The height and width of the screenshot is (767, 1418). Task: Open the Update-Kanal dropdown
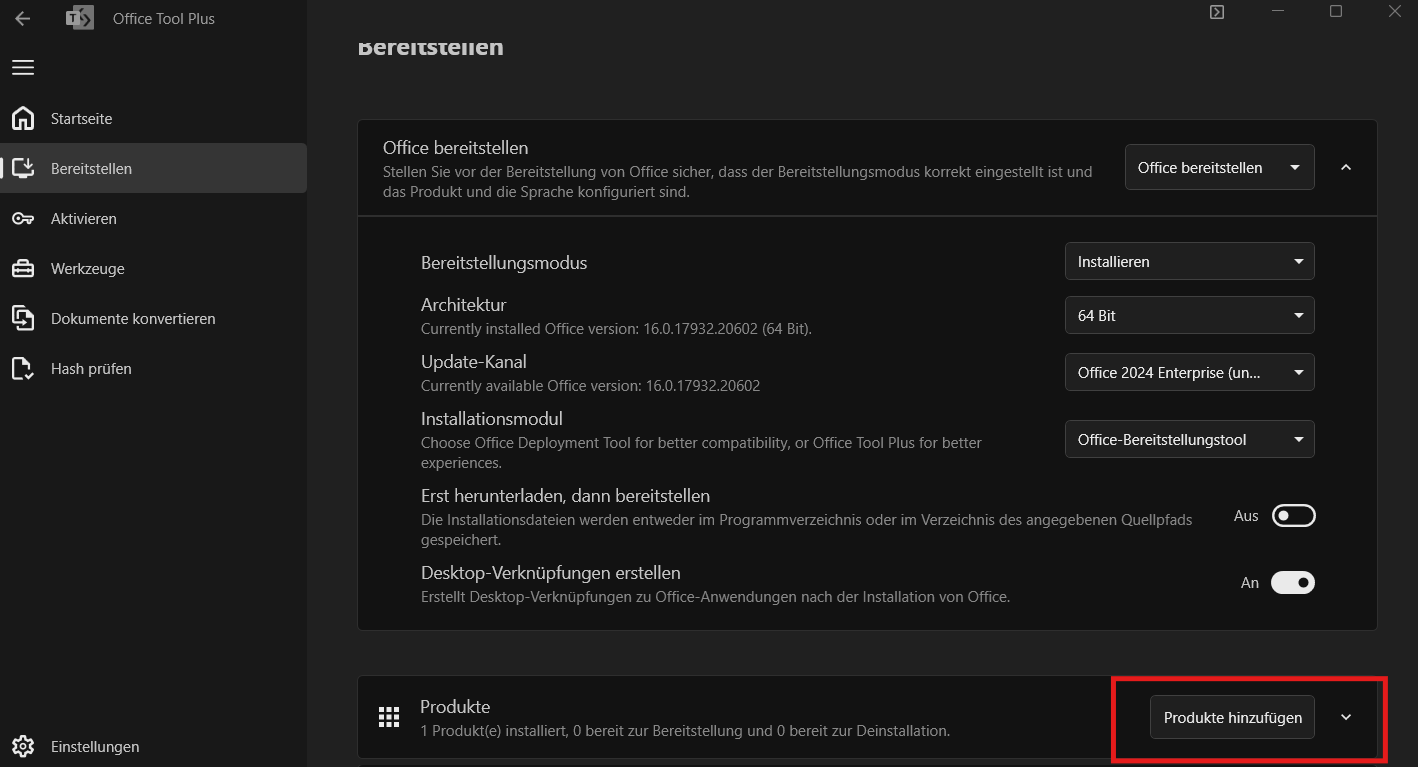pos(1189,373)
